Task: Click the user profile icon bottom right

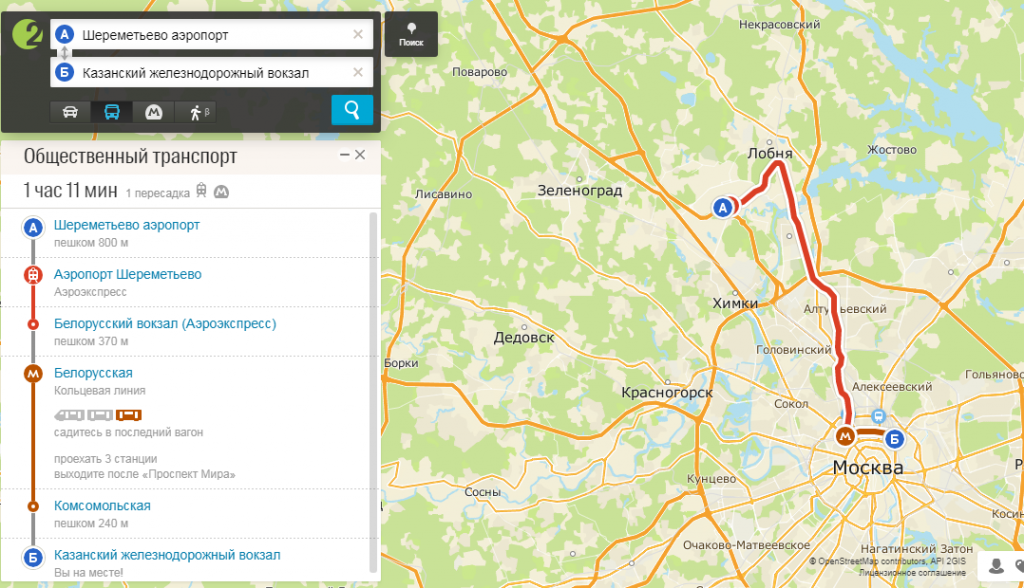Action: (996, 566)
